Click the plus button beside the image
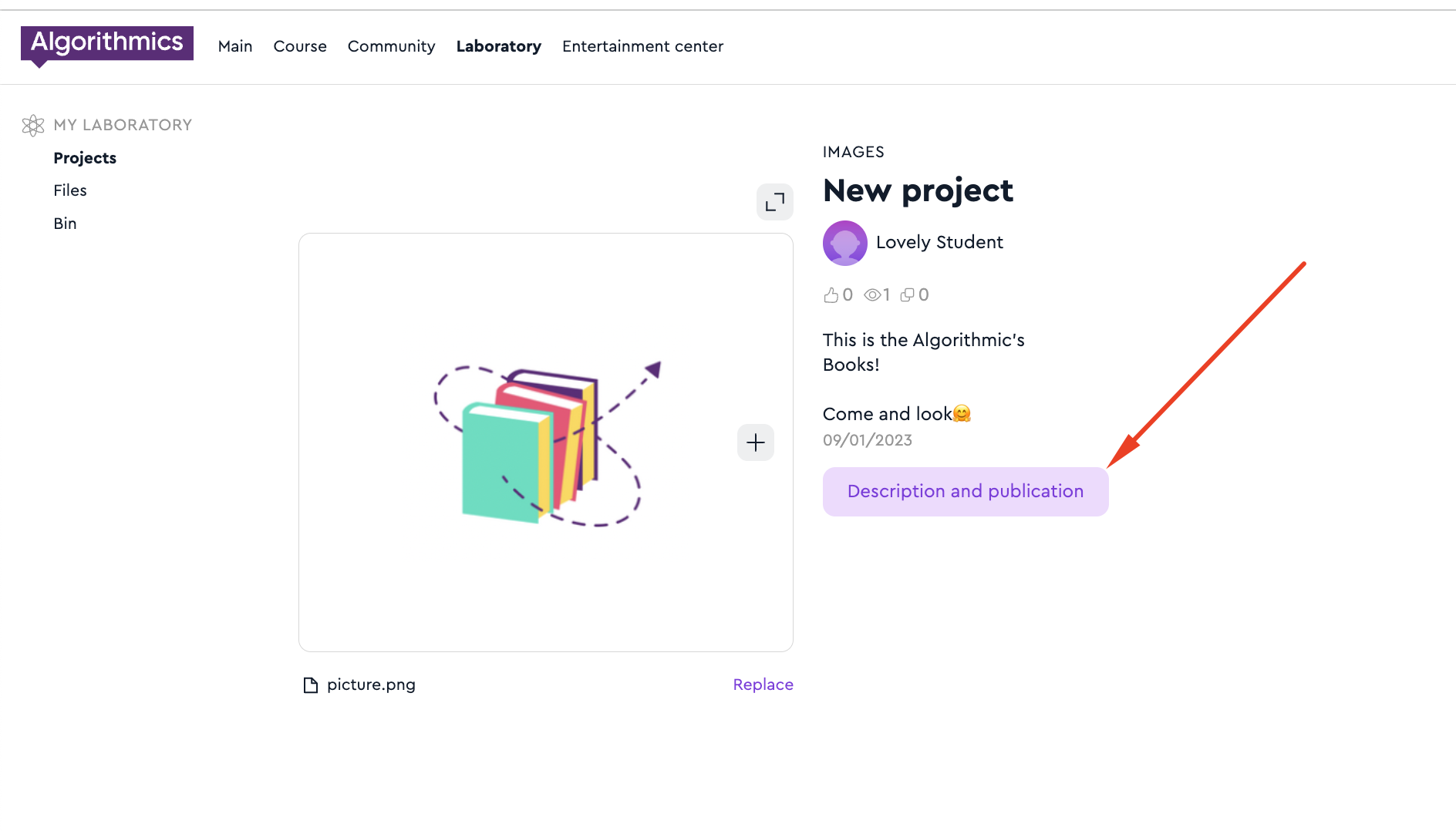 [x=756, y=442]
